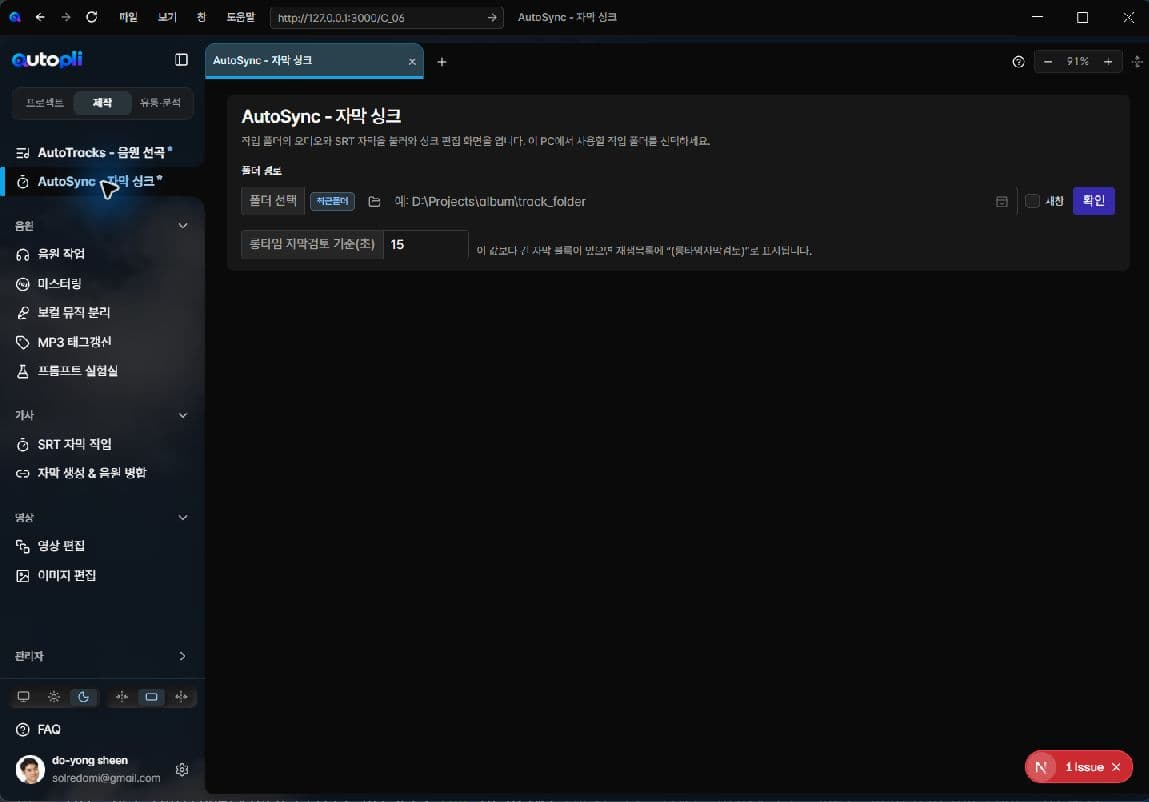This screenshot has width=1149, height=802.
Task: Add a new tab with plus icon
Action: click(442, 62)
